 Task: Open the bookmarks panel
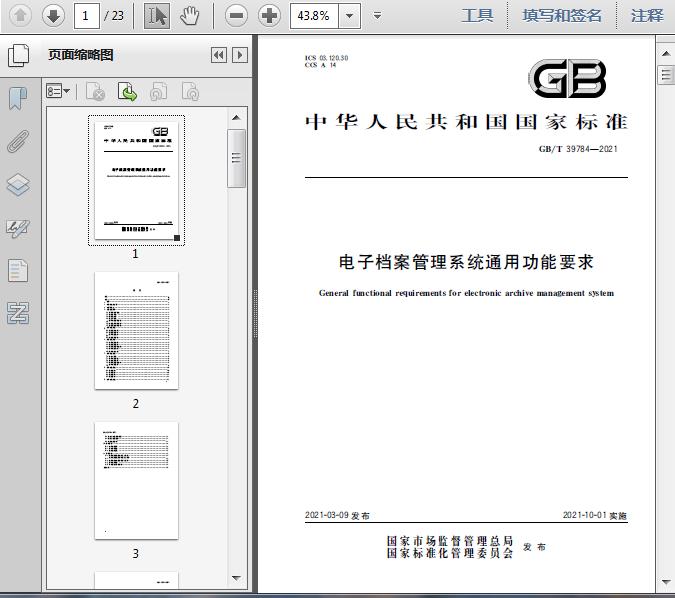pyautogui.click(x=18, y=98)
